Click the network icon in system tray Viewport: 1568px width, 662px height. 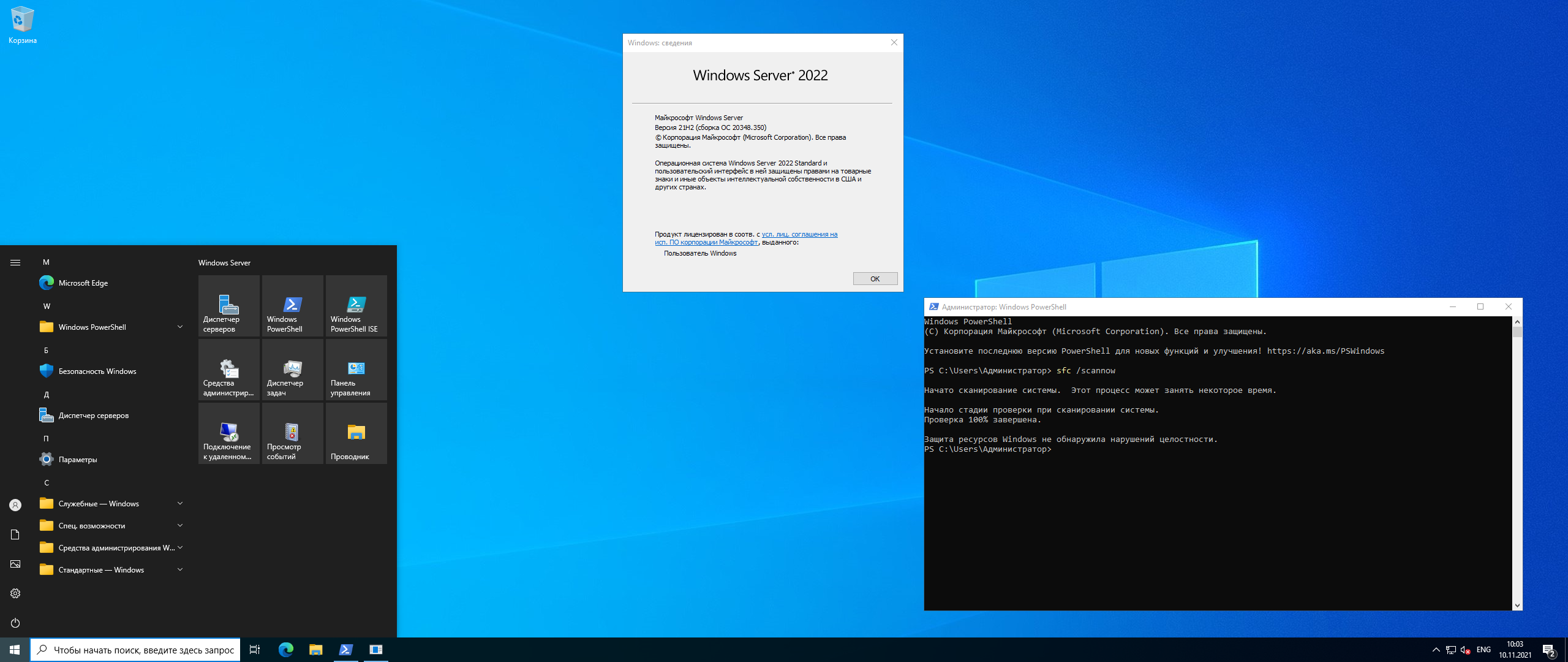[x=1451, y=650]
